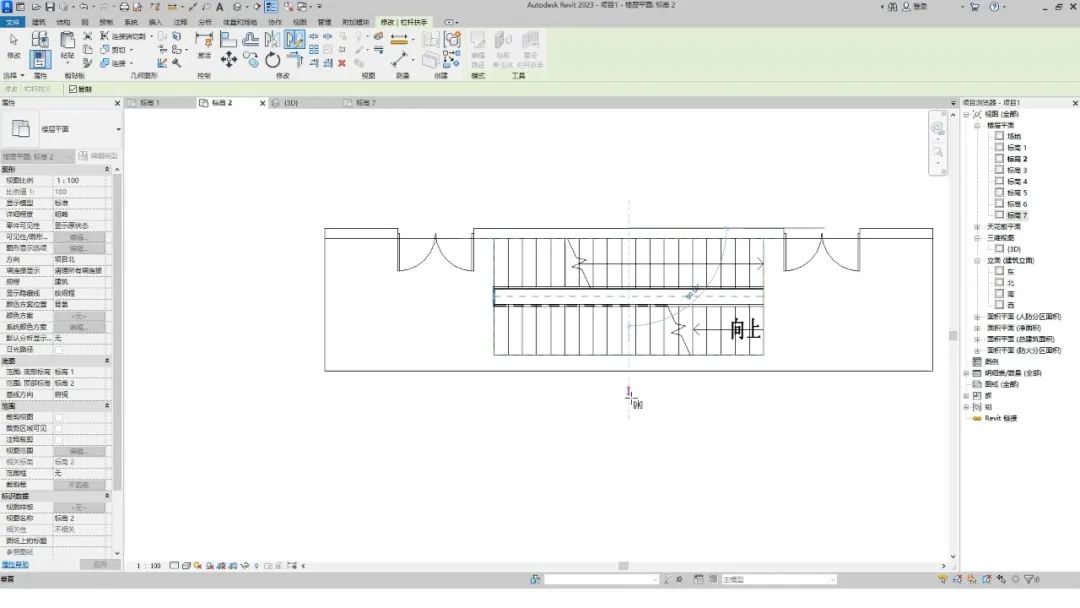Image resolution: width=1080 pixels, height=608 pixels.
Task: Switch to the {3D} view tab
Action: click(x=291, y=103)
